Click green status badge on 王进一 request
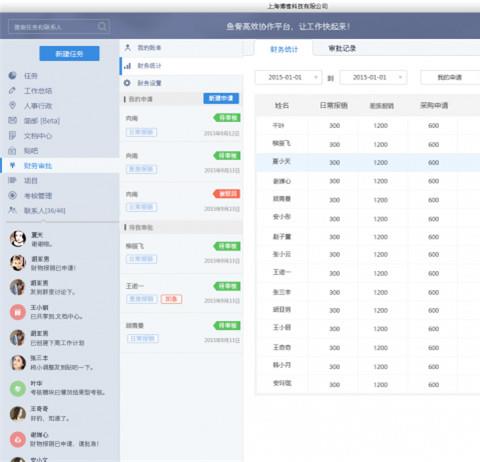The image size is (480, 462). pos(227,286)
